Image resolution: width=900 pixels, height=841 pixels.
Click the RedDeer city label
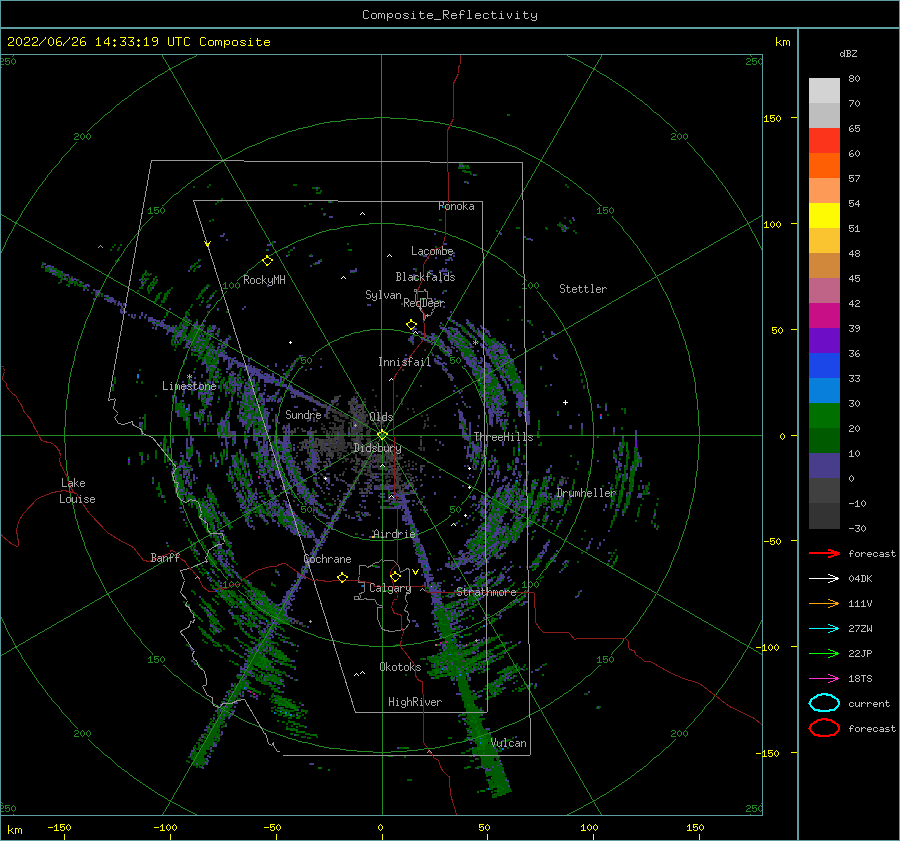[424, 303]
